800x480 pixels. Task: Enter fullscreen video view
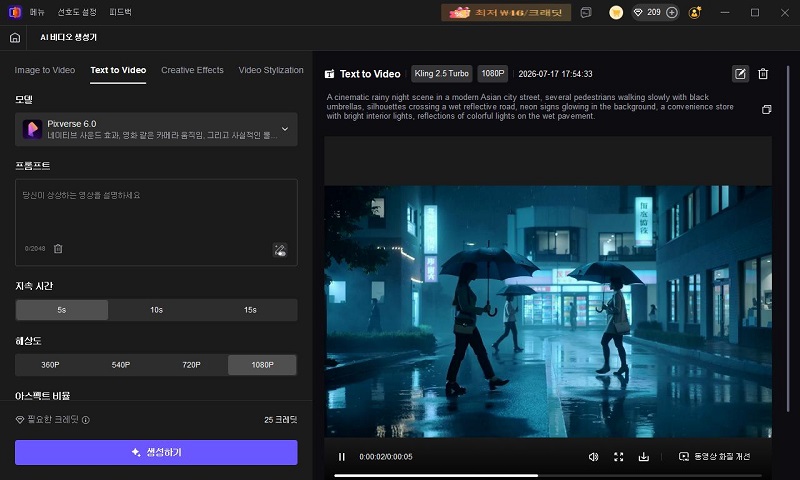(618, 457)
